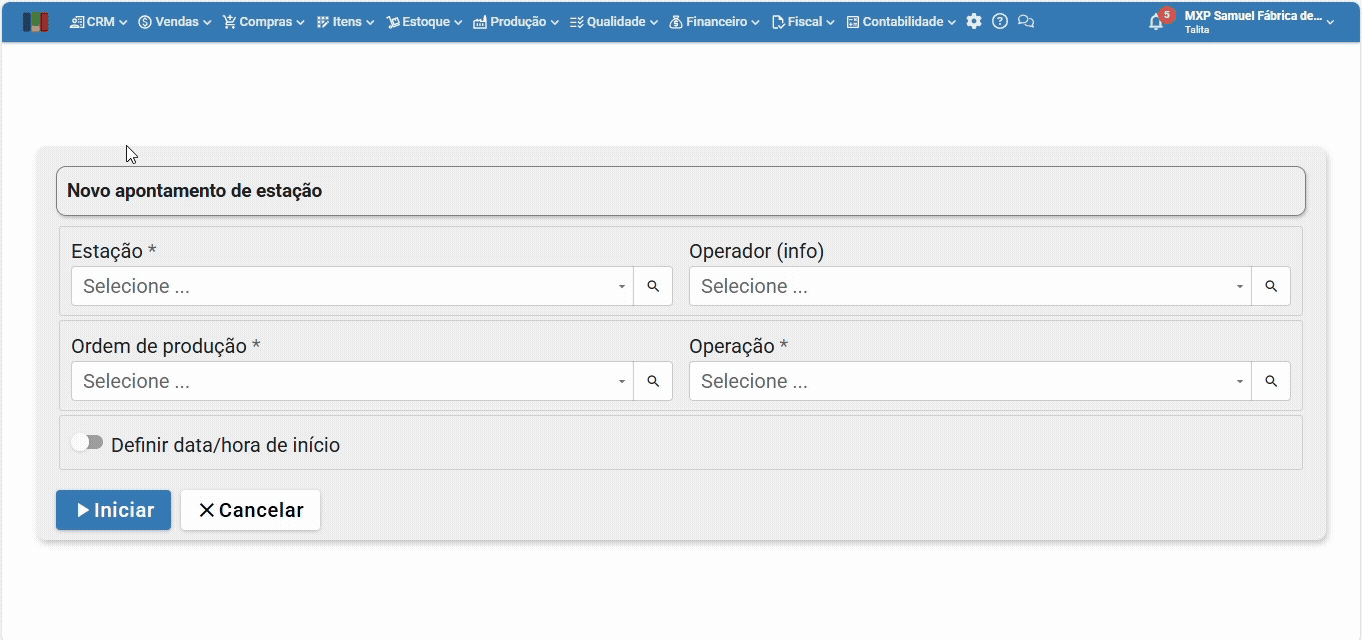Image resolution: width=1362 pixels, height=640 pixels.
Task: Open the Financeiro menu
Action: coord(714,21)
